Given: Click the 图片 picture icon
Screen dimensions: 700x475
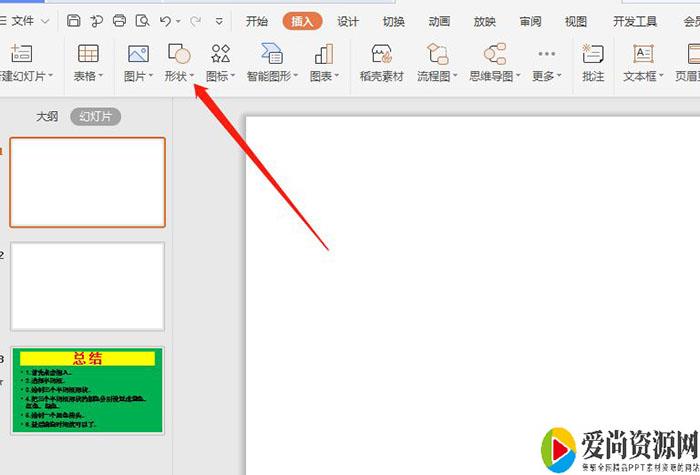Looking at the screenshot, I should coord(138,53).
